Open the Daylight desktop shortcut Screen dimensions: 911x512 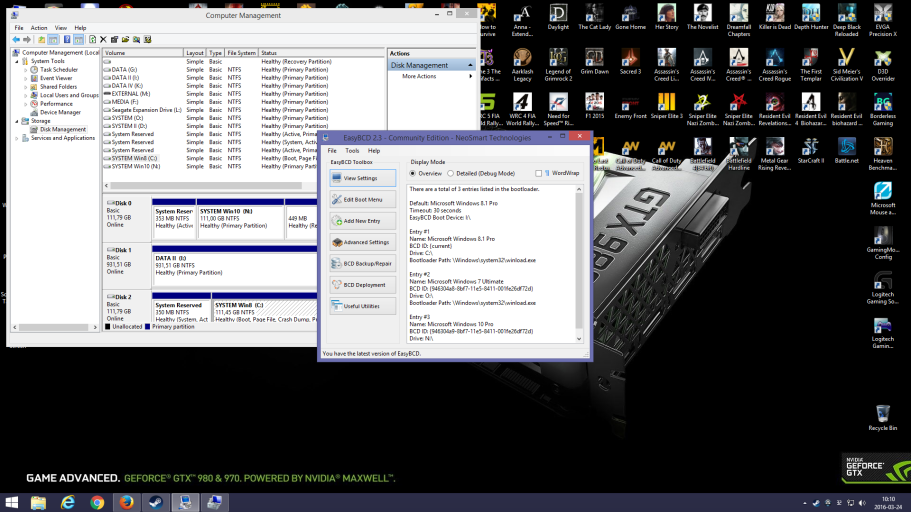click(x=558, y=17)
